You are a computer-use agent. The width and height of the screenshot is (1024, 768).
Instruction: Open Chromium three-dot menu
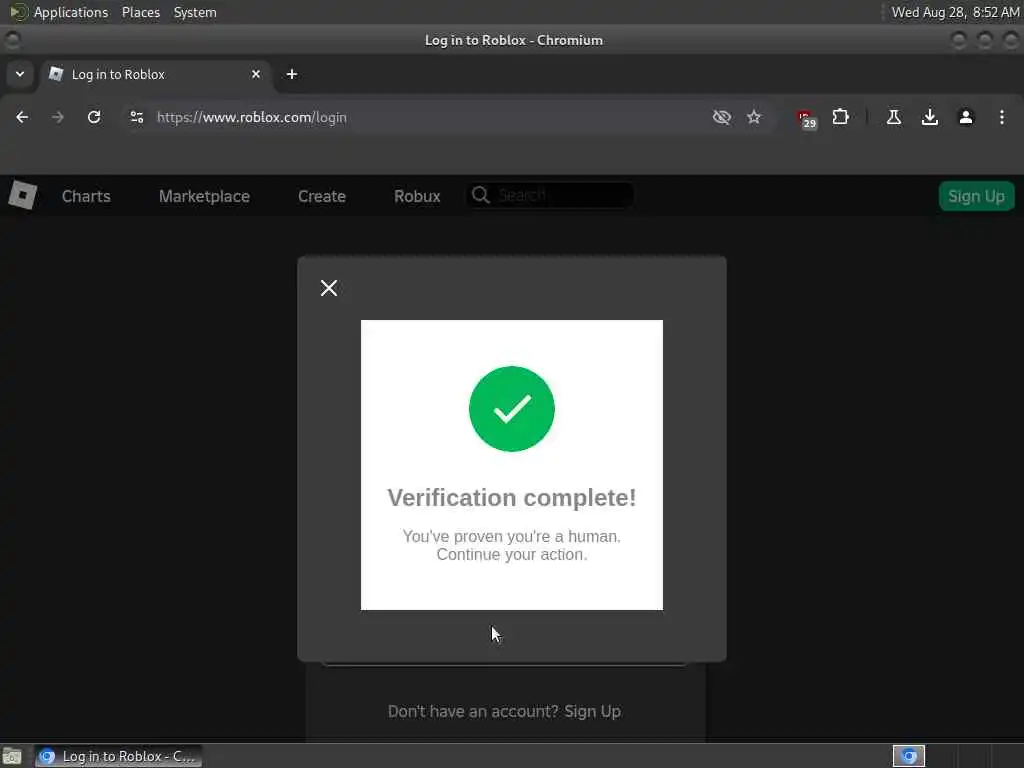(x=1002, y=118)
